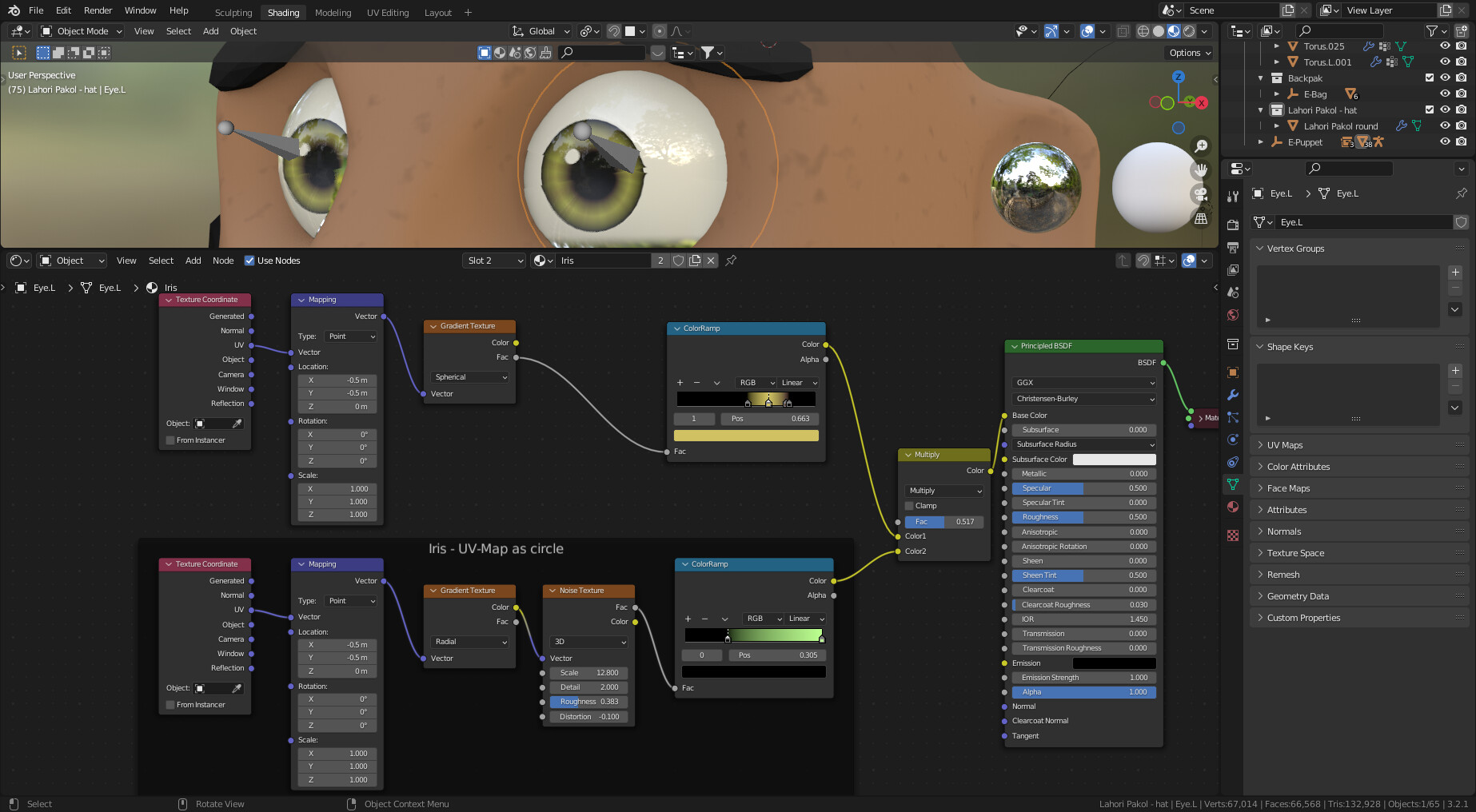1476x812 pixels.
Task: Unlink the Iris material with X
Action: [x=711, y=261]
